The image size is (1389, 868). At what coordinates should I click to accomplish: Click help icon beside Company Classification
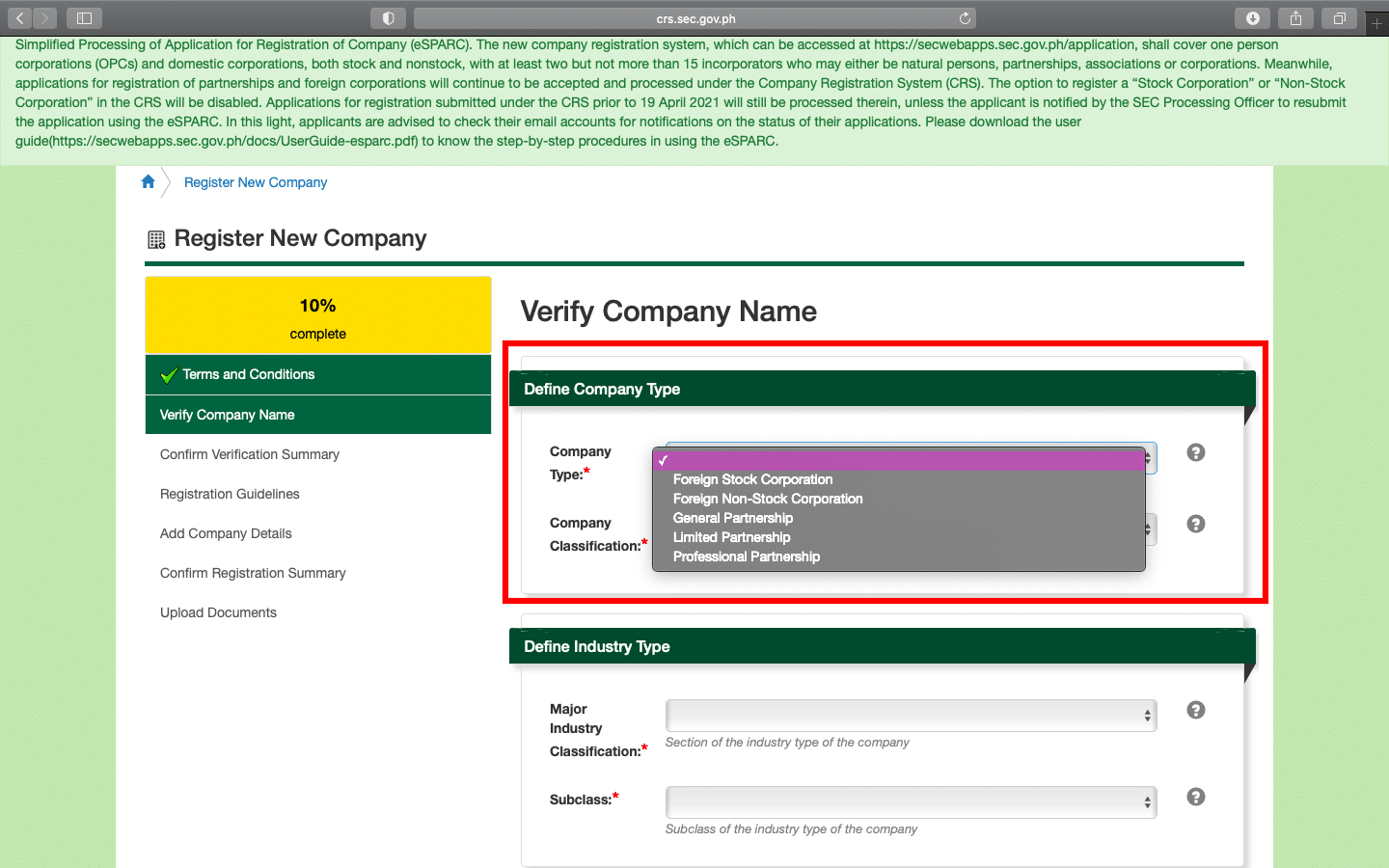pyautogui.click(x=1195, y=524)
